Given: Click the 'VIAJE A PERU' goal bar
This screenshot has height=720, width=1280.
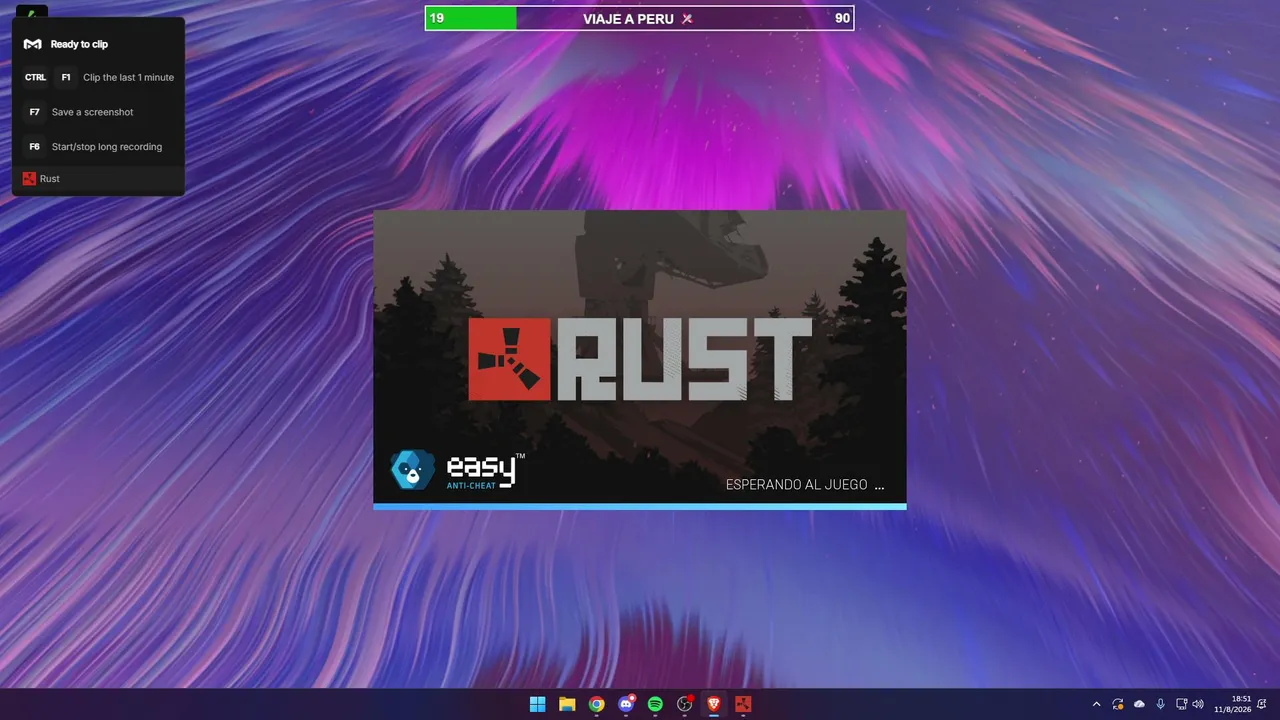Looking at the screenshot, I should 639,18.
